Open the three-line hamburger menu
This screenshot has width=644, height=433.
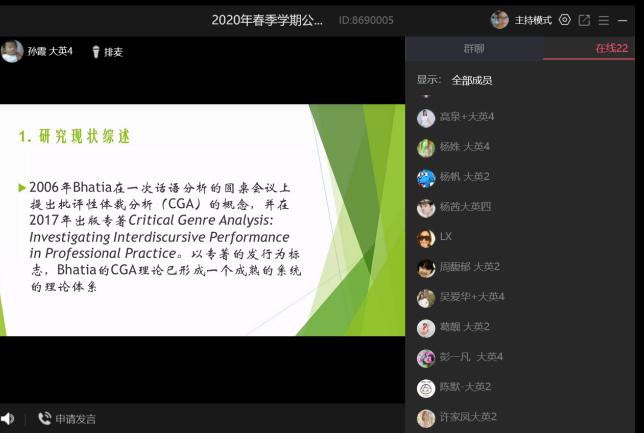604,20
